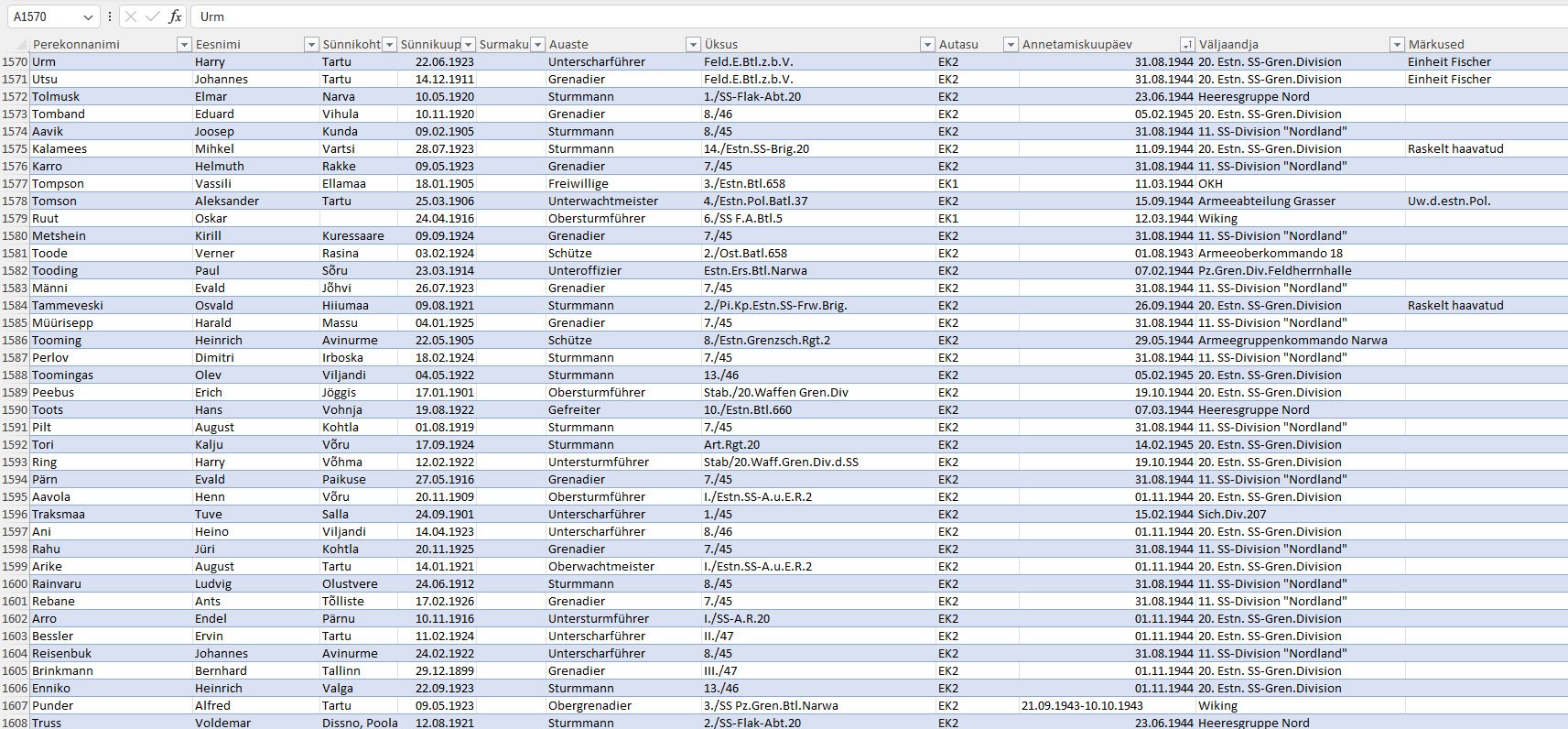Select row header 1584
The width and height of the screenshot is (1568, 729).
pos(15,305)
